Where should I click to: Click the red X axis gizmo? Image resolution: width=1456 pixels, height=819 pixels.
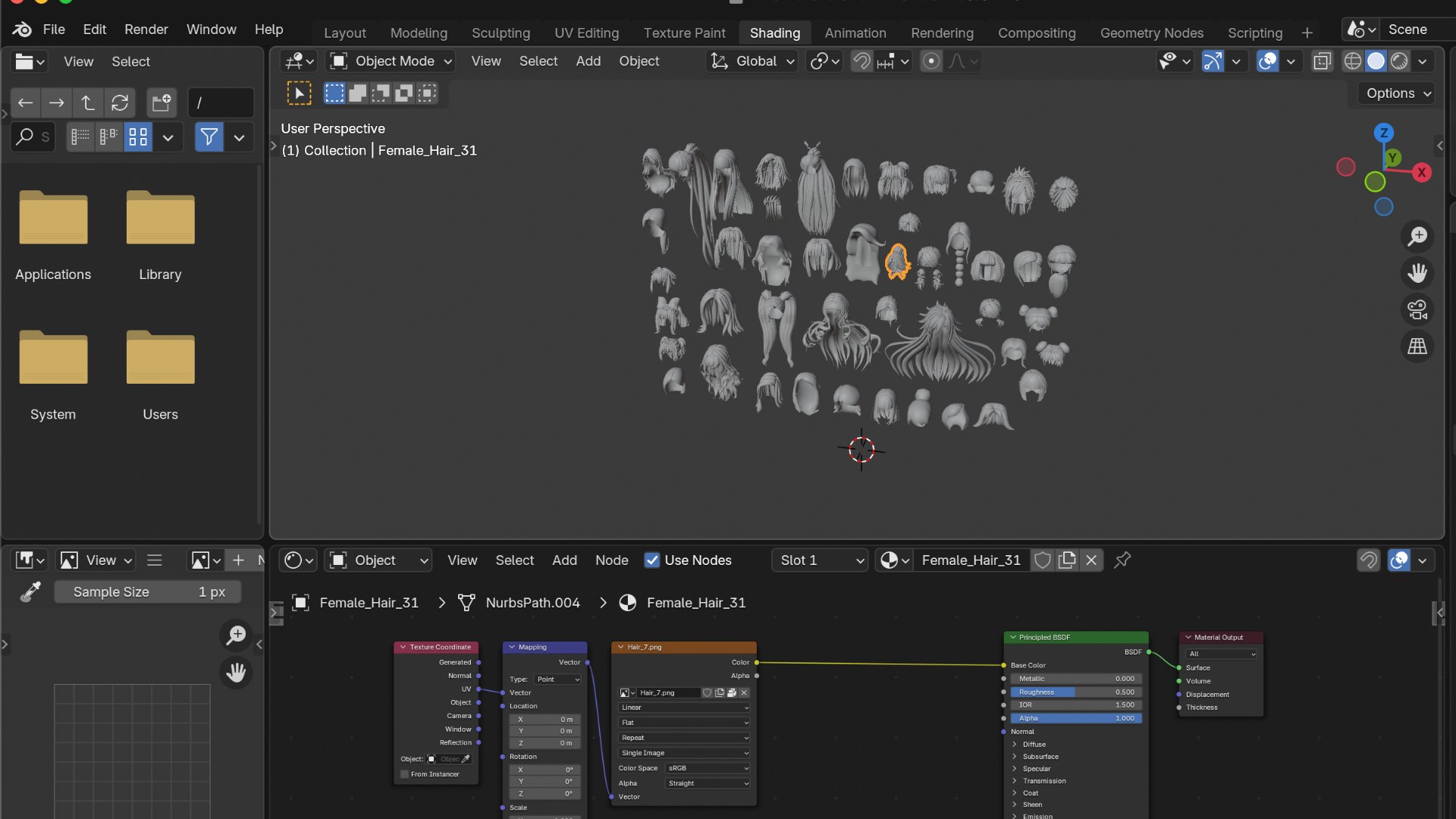click(1422, 173)
